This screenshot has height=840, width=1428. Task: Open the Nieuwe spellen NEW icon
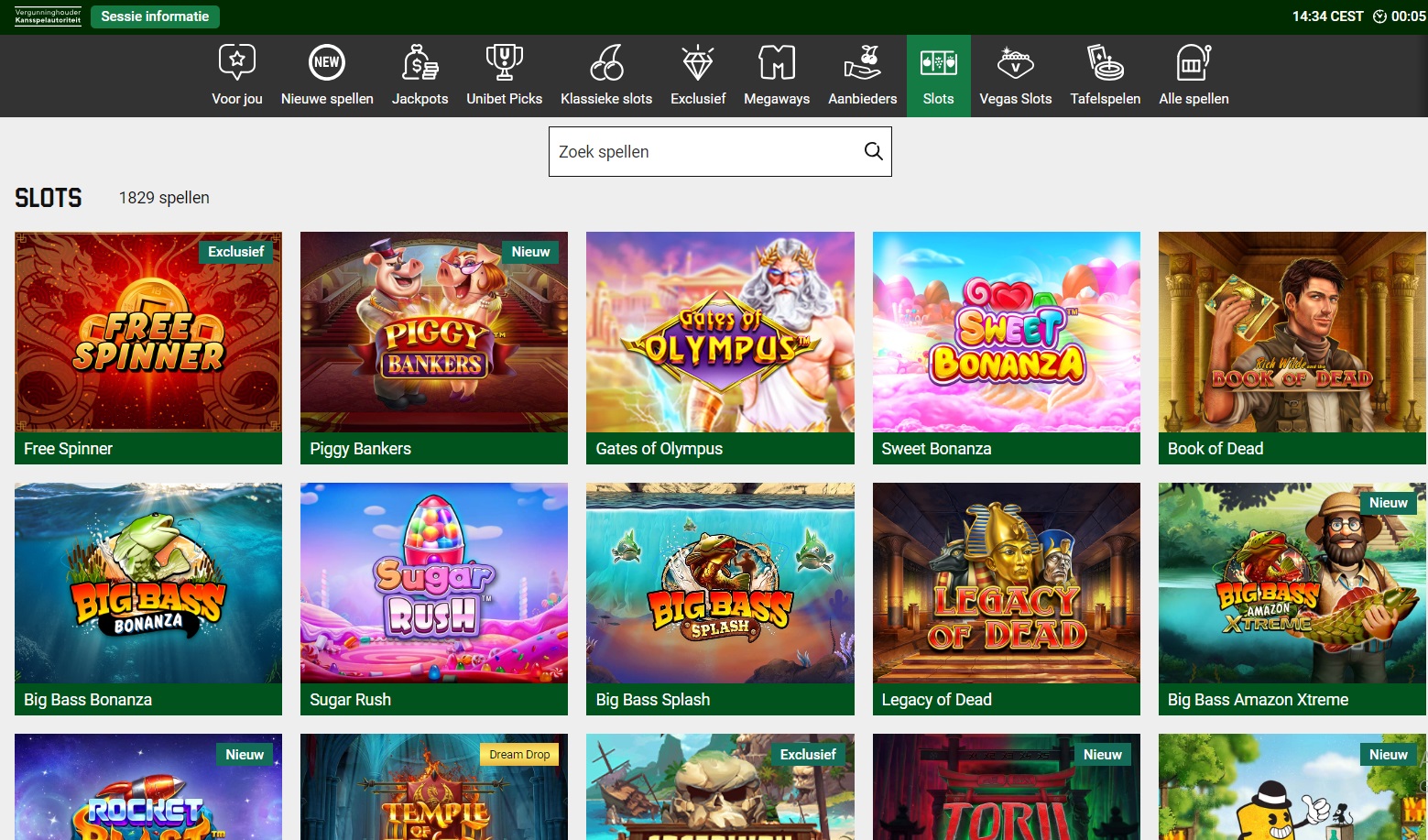pyautogui.click(x=327, y=62)
